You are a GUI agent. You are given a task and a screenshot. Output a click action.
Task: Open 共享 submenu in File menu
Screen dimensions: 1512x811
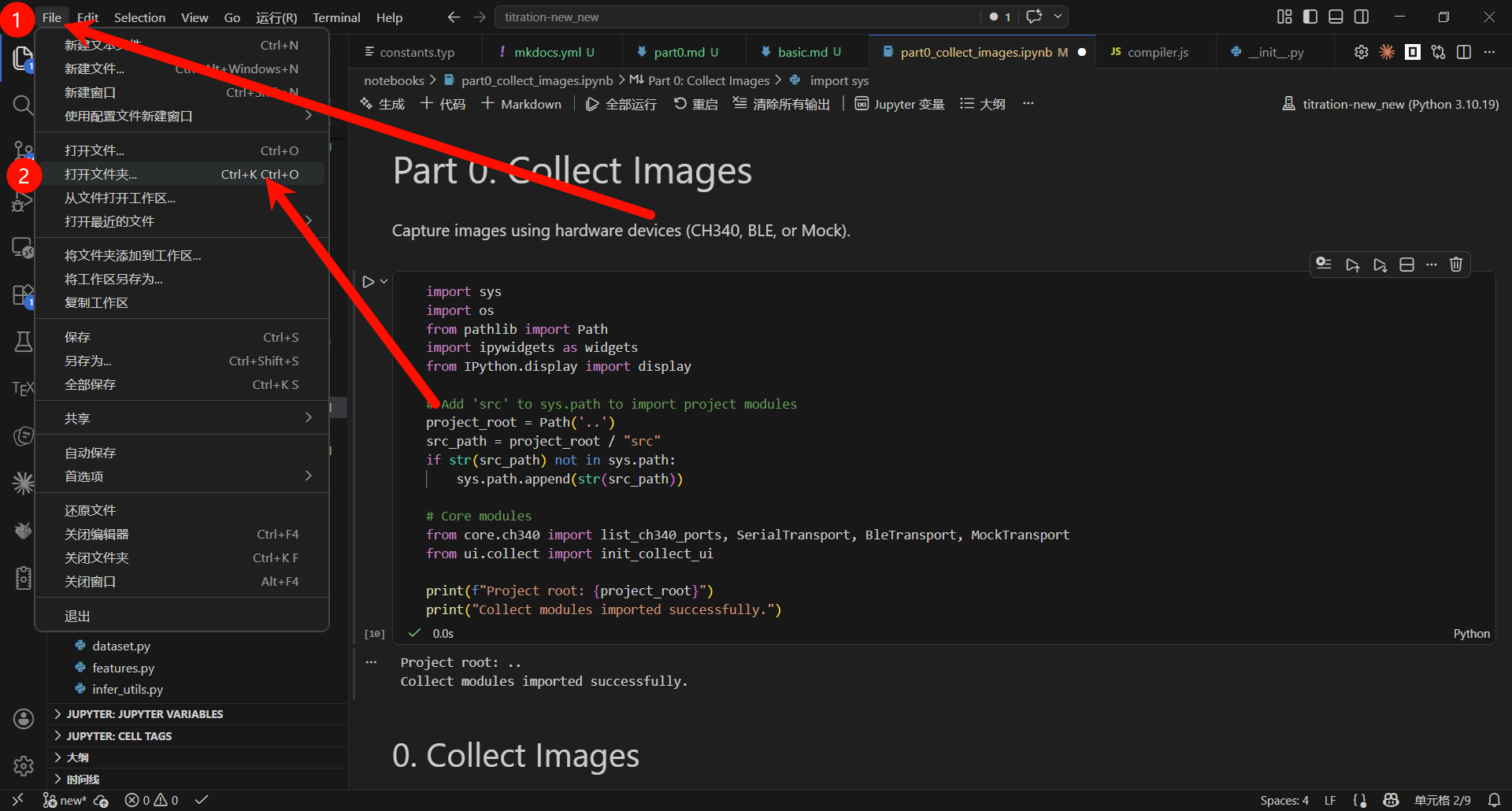182,418
